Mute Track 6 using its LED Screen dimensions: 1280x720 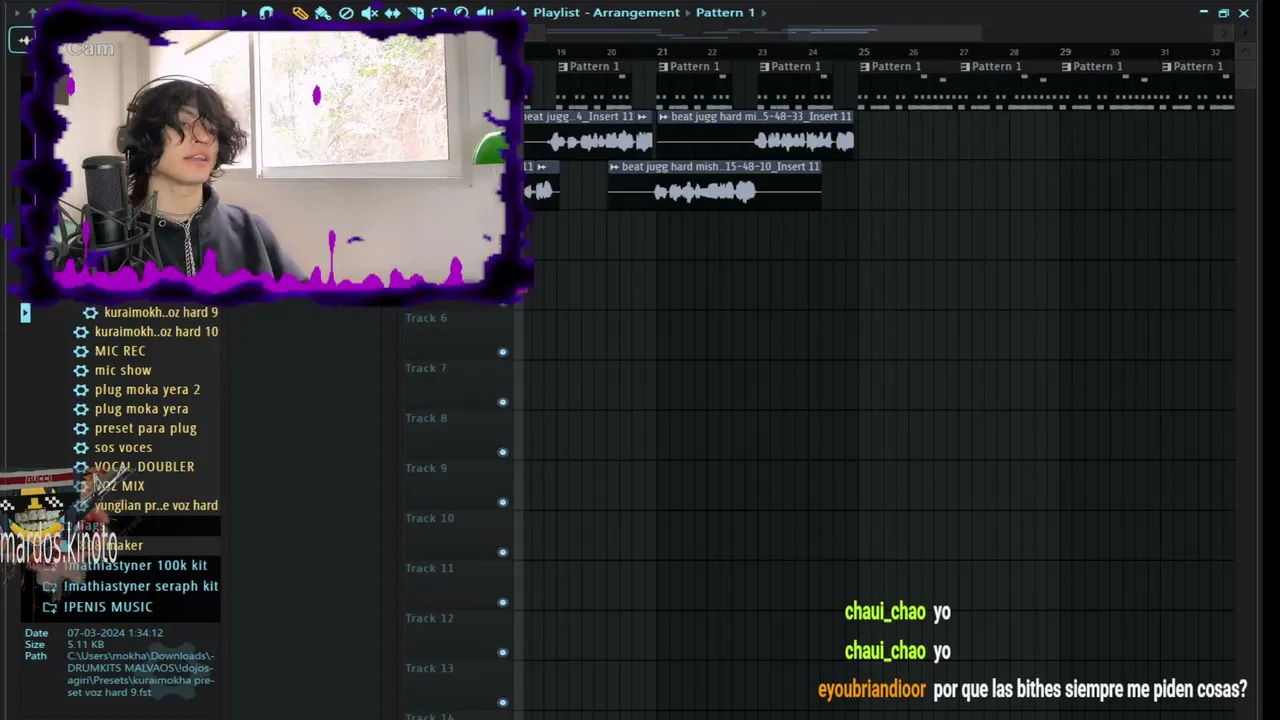503,352
